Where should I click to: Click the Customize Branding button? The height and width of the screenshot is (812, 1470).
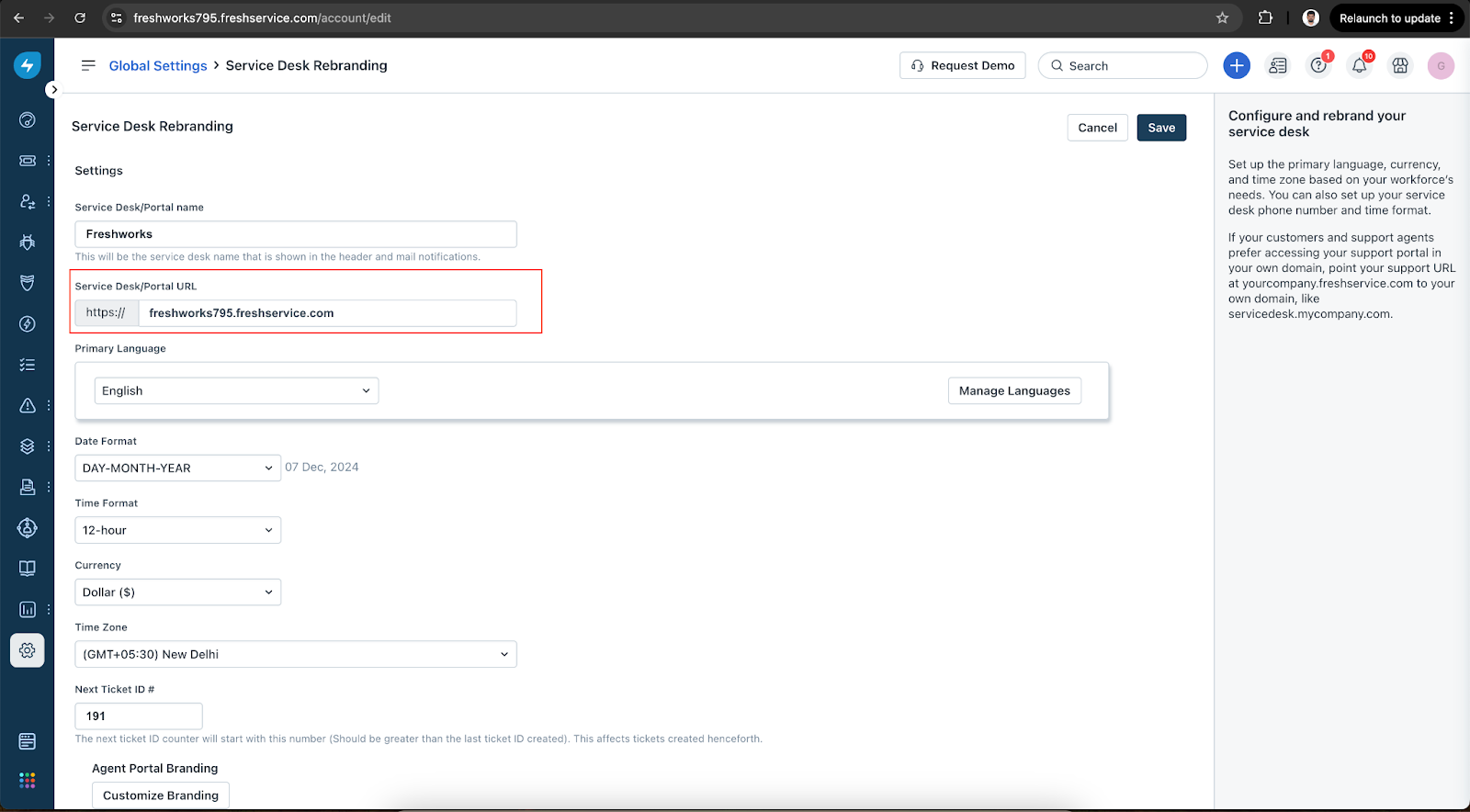161,795
